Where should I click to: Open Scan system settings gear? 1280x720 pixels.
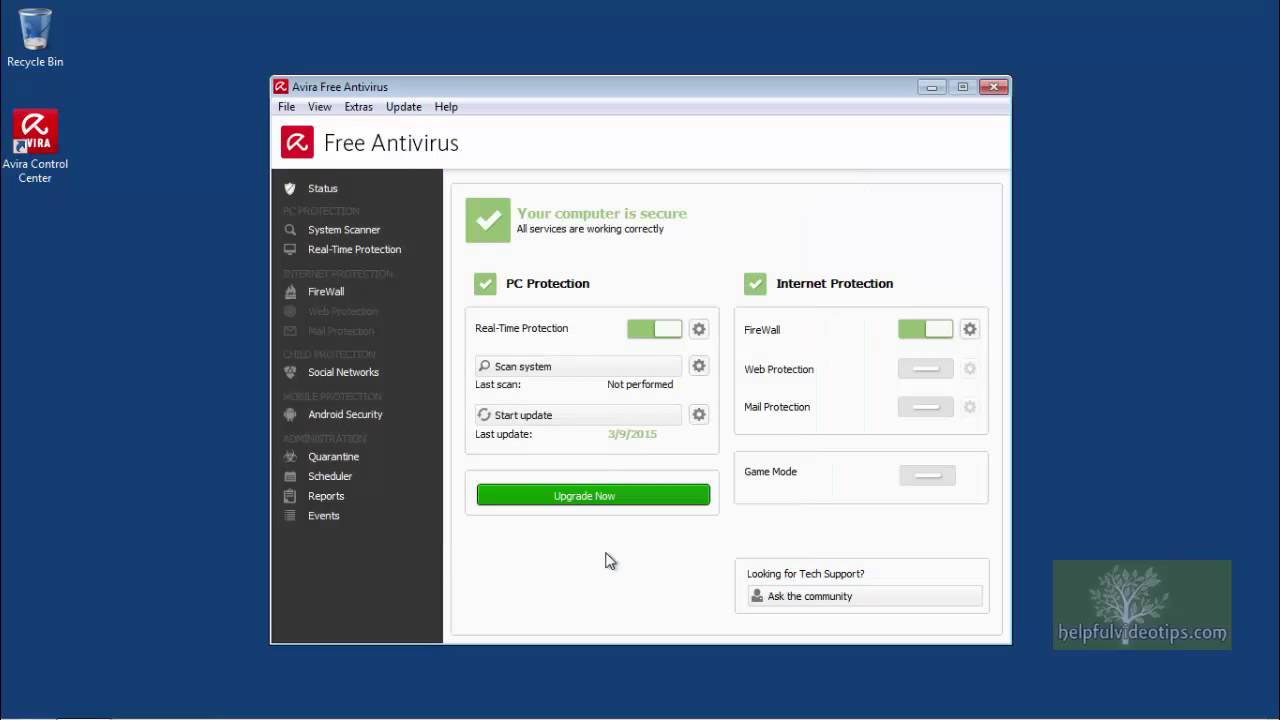pos(699,366)
